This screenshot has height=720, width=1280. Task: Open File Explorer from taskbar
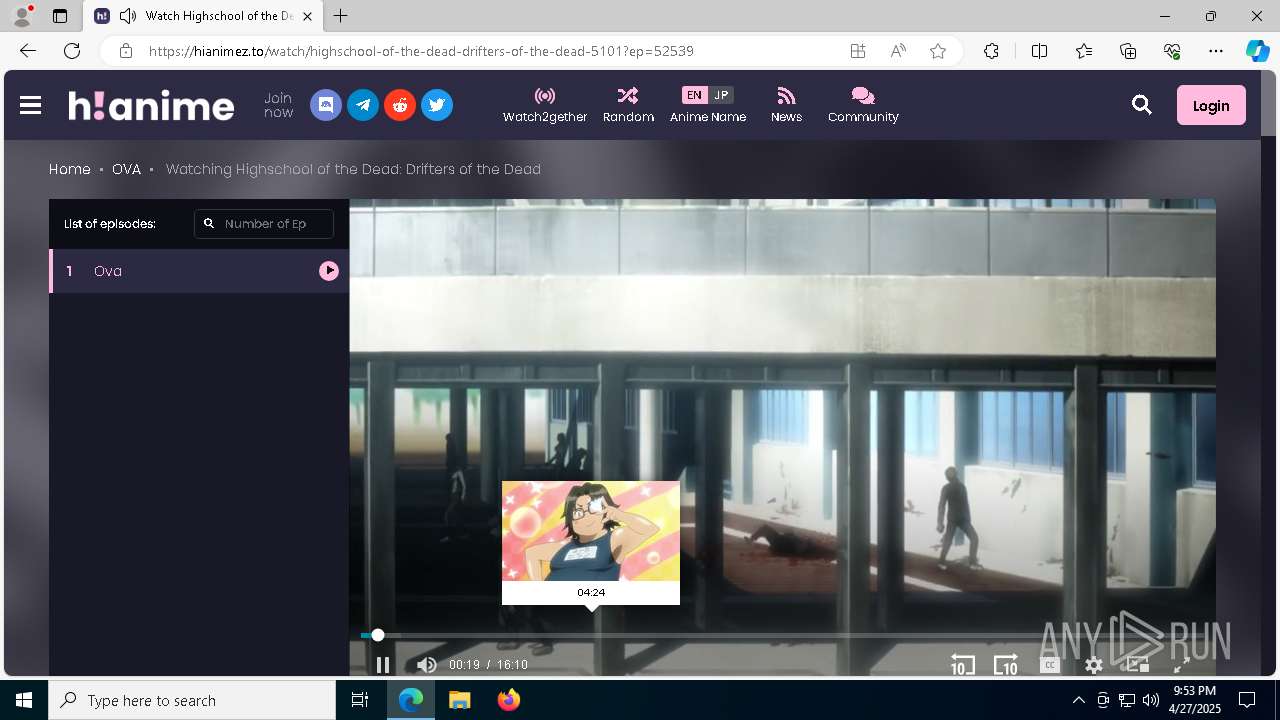coord(459,700)
